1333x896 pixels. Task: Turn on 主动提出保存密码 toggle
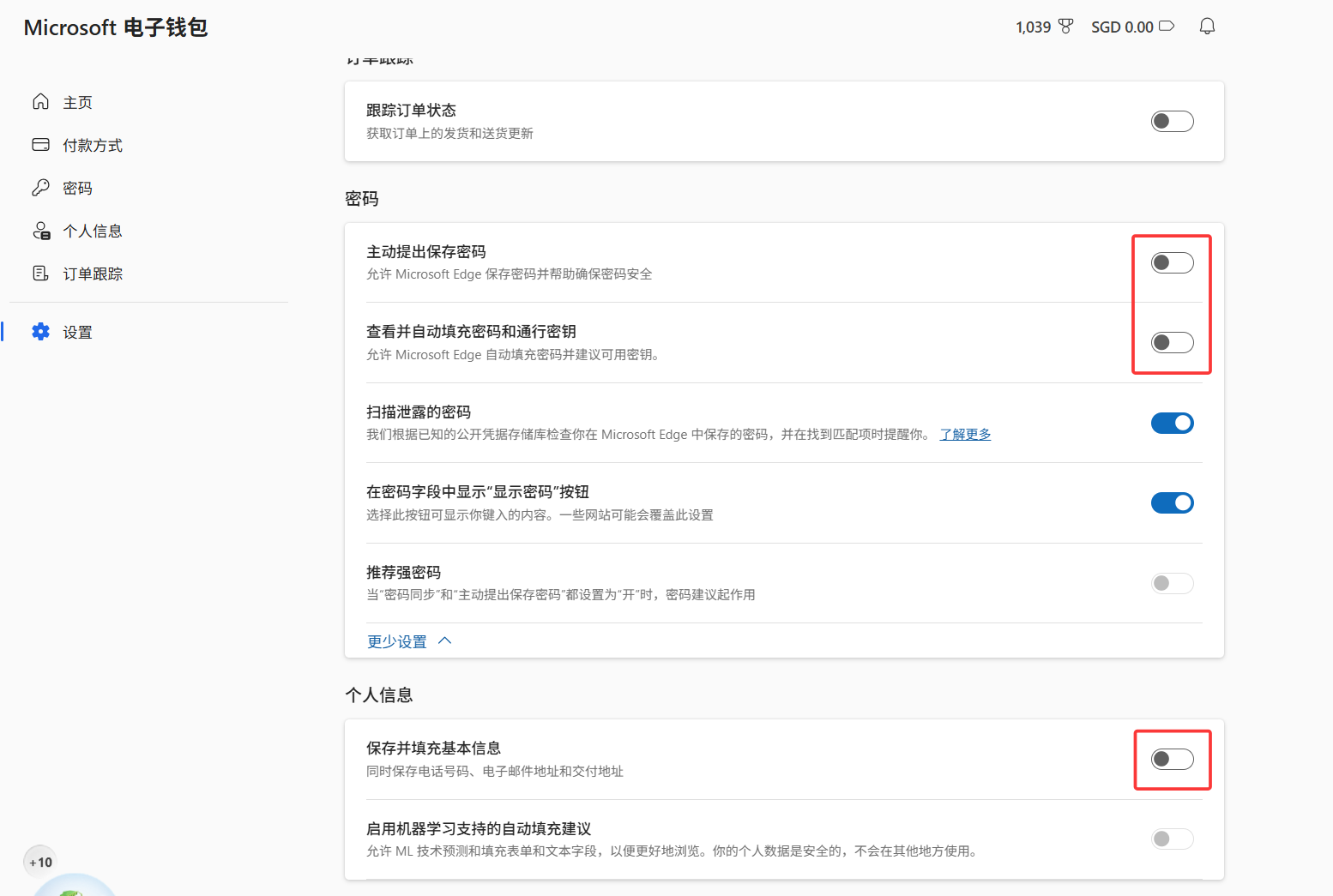coord(1172,262)
